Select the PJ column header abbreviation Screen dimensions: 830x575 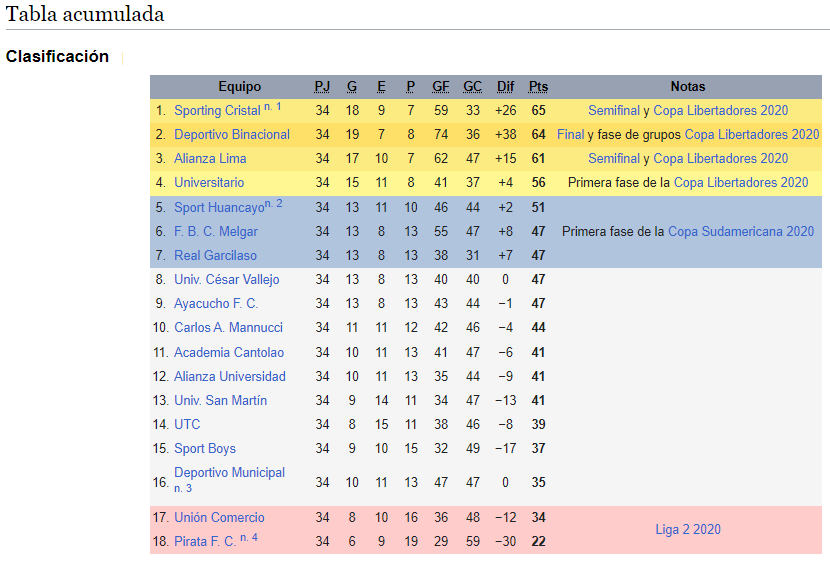[322, 87]
